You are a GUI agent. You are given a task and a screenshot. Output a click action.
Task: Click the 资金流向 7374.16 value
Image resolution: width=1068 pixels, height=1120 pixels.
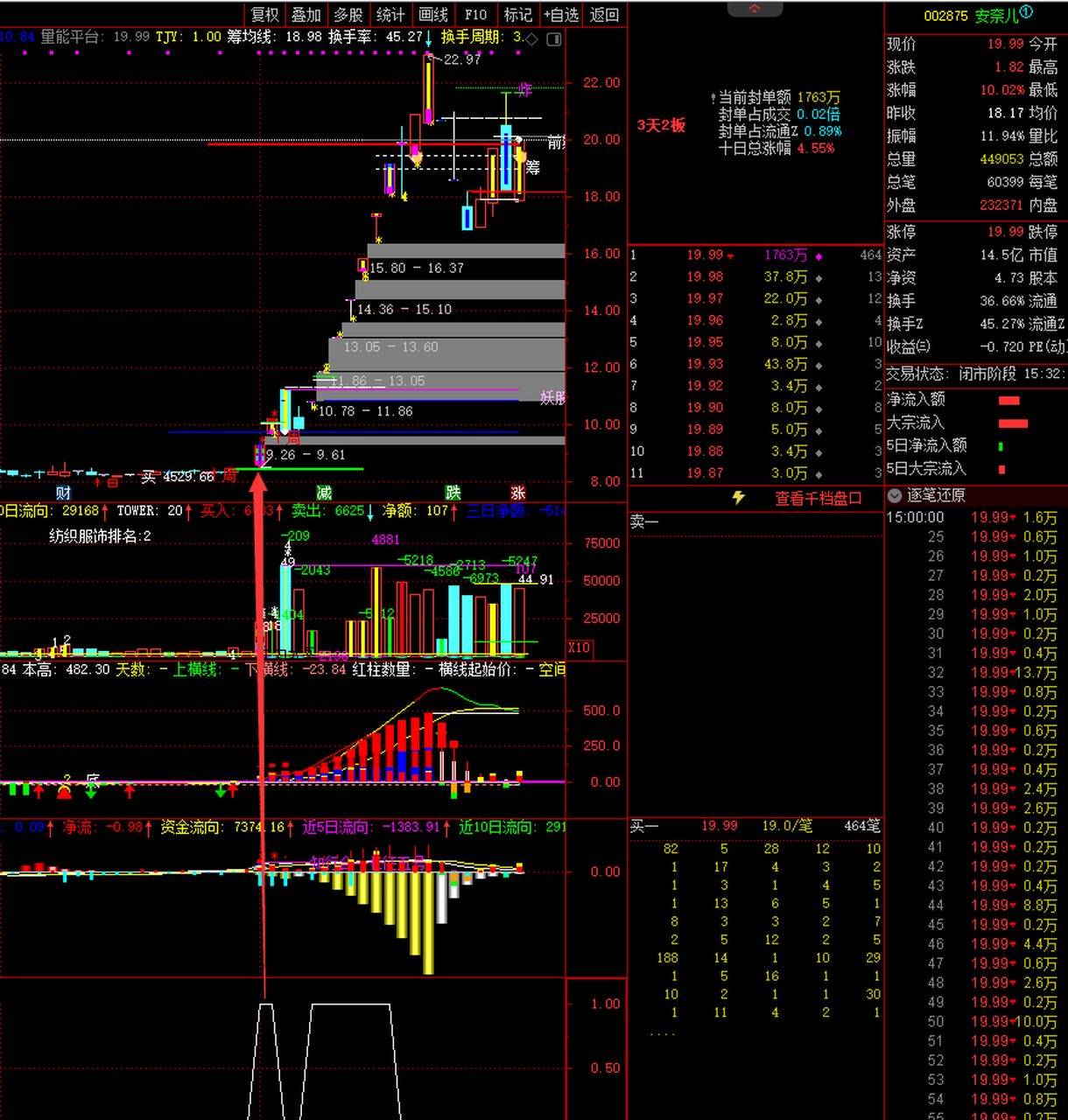[x=222, y=826]
